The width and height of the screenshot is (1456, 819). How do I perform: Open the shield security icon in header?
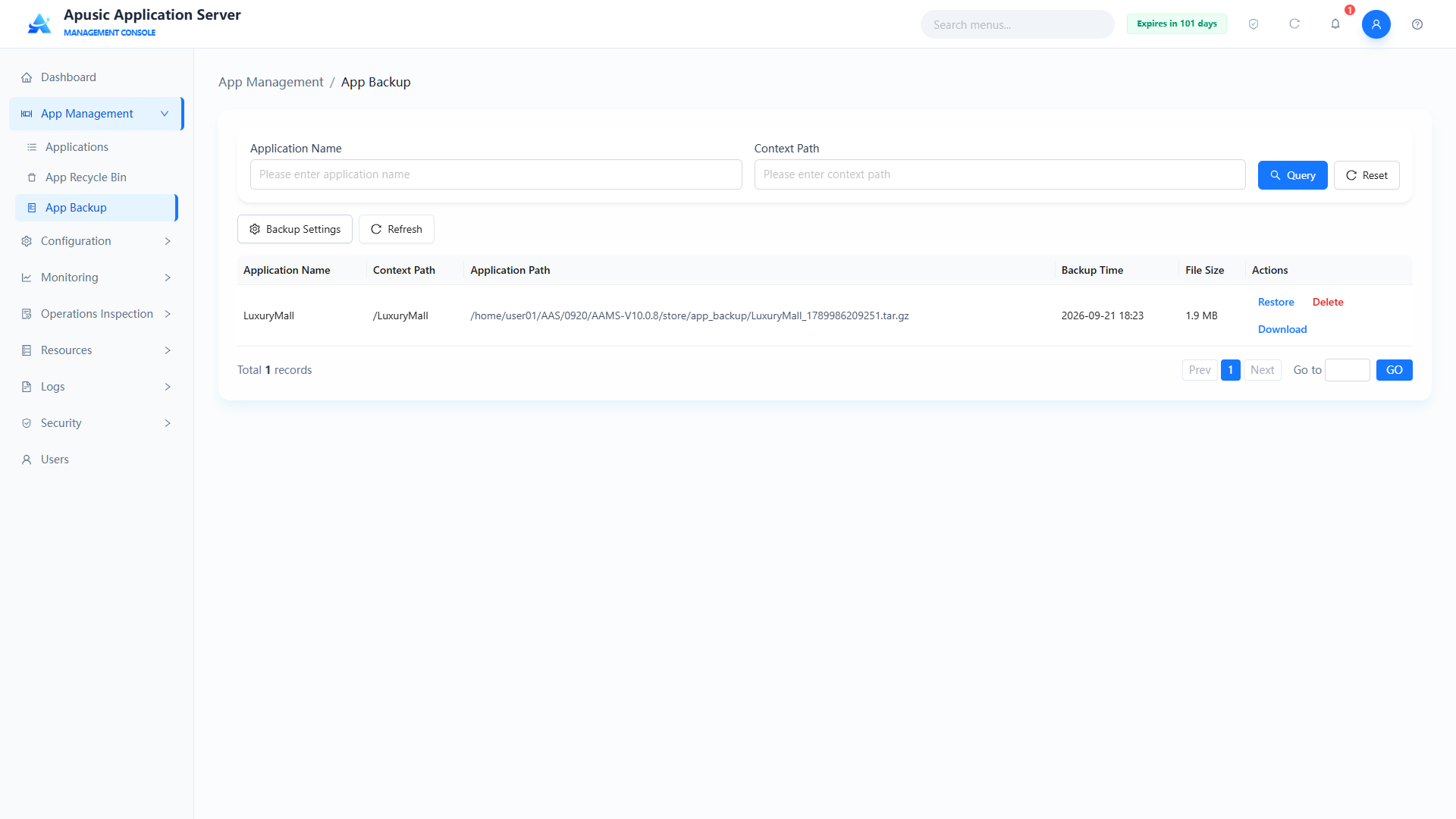tap(1254, 24)
